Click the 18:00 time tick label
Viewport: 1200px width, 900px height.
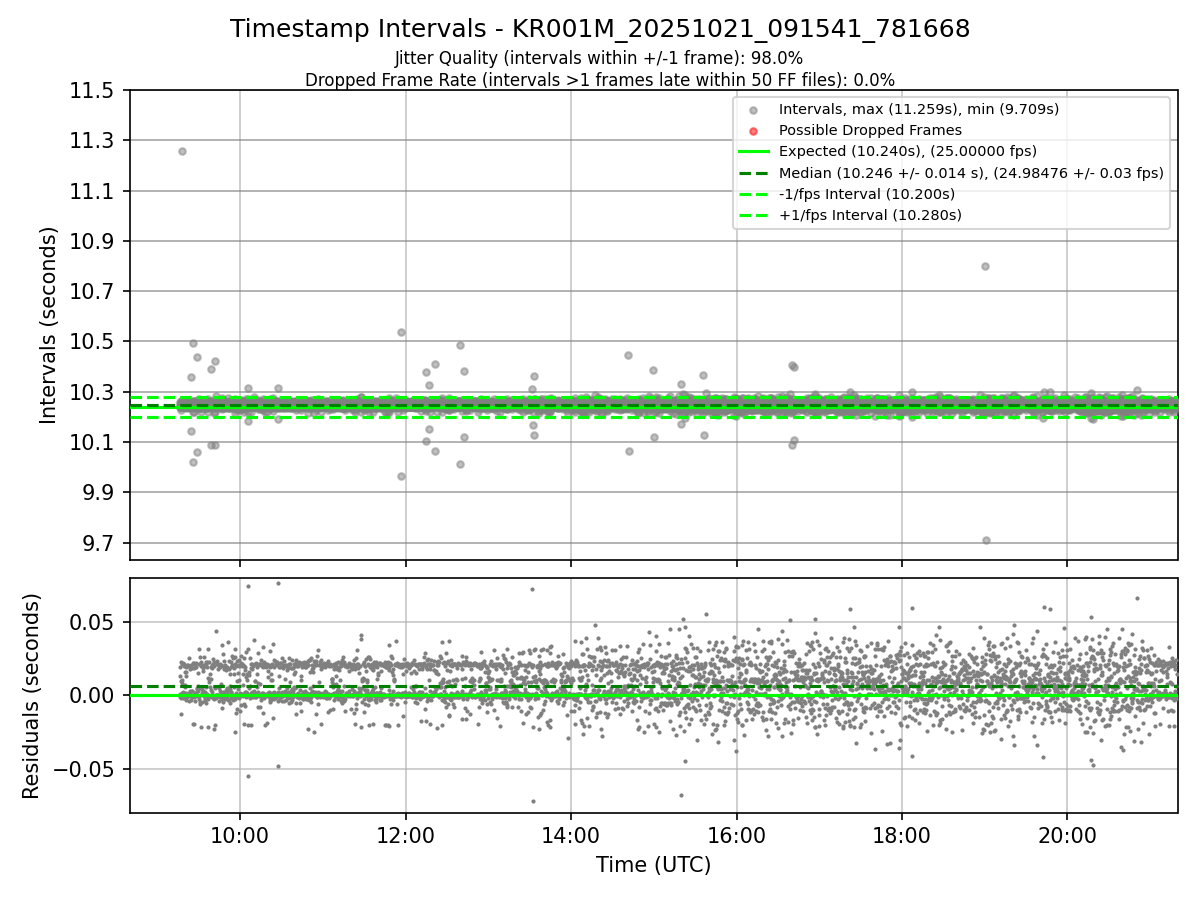902,834
